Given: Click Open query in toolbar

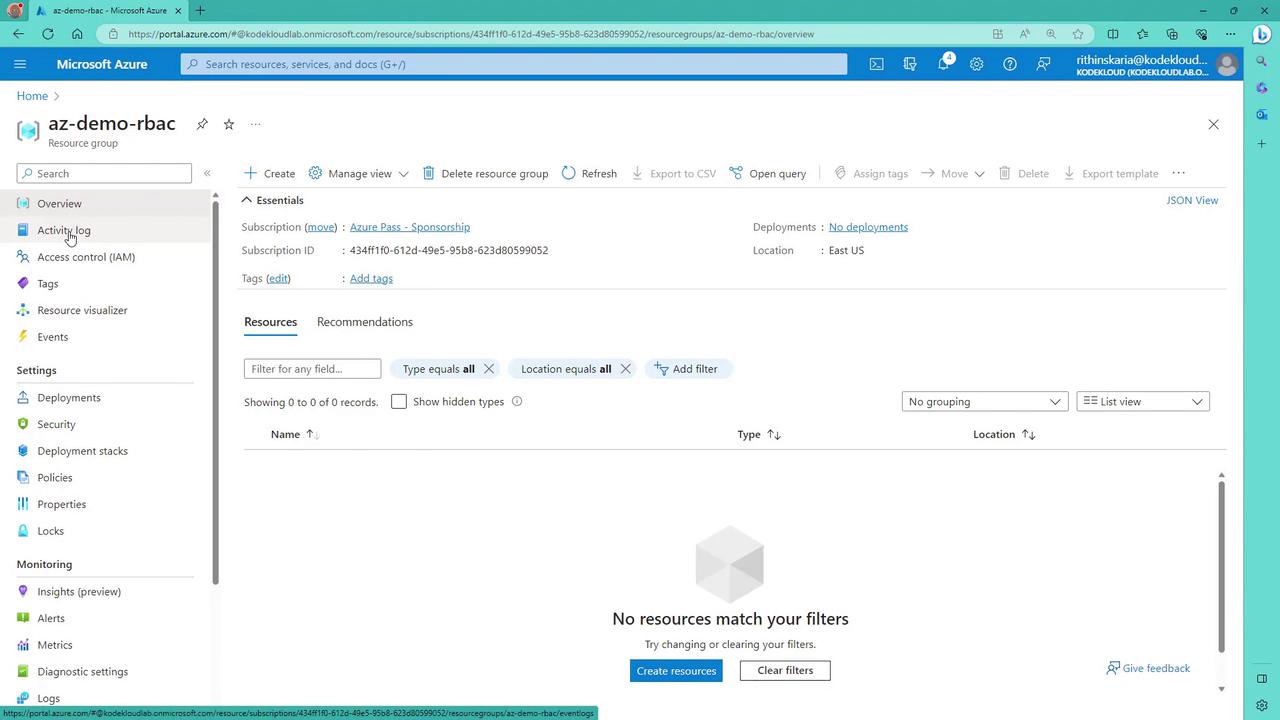Looking at the screenshot, I should [x=768, y=173].
